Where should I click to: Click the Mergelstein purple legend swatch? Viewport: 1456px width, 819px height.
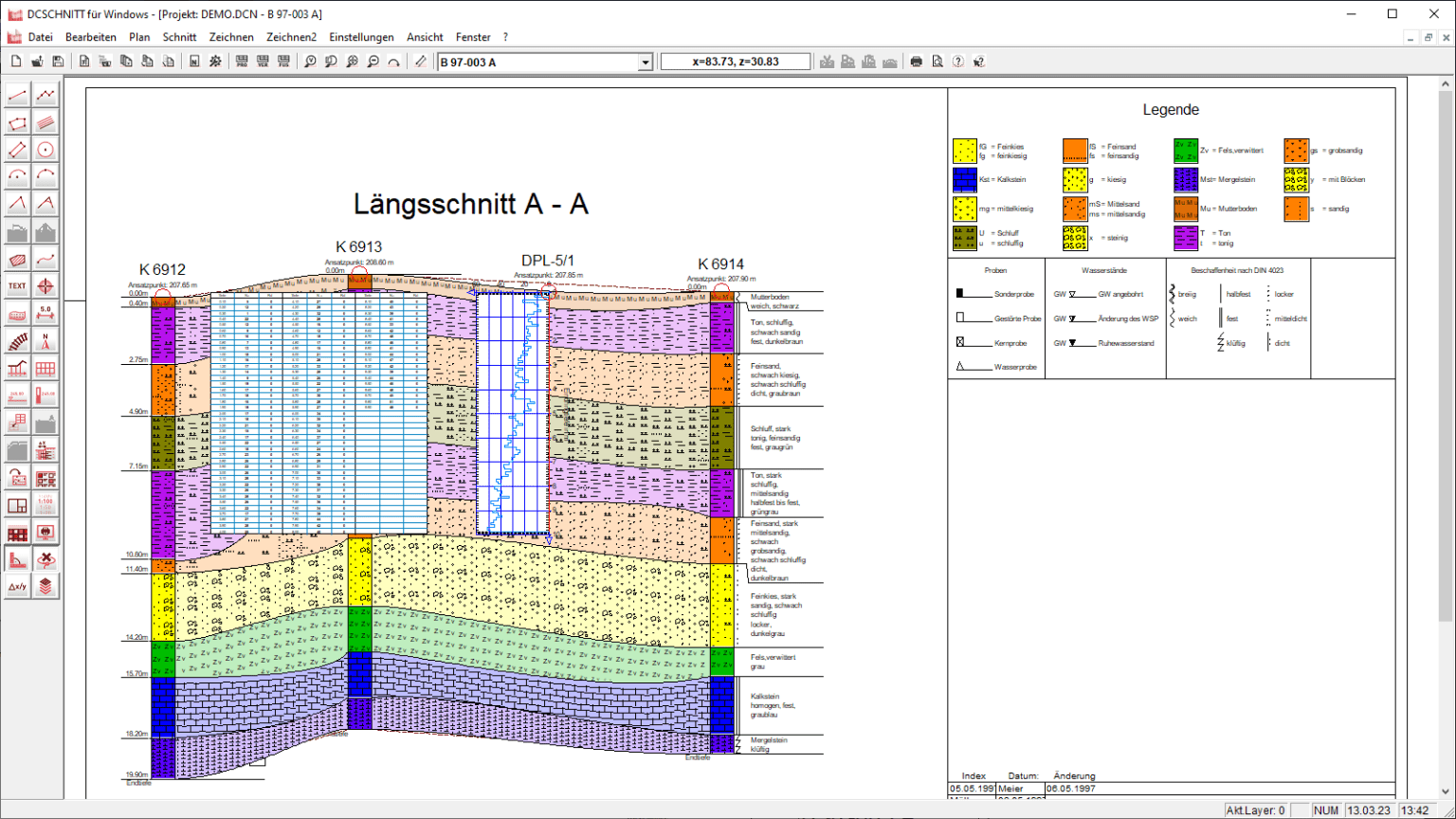1186,180
